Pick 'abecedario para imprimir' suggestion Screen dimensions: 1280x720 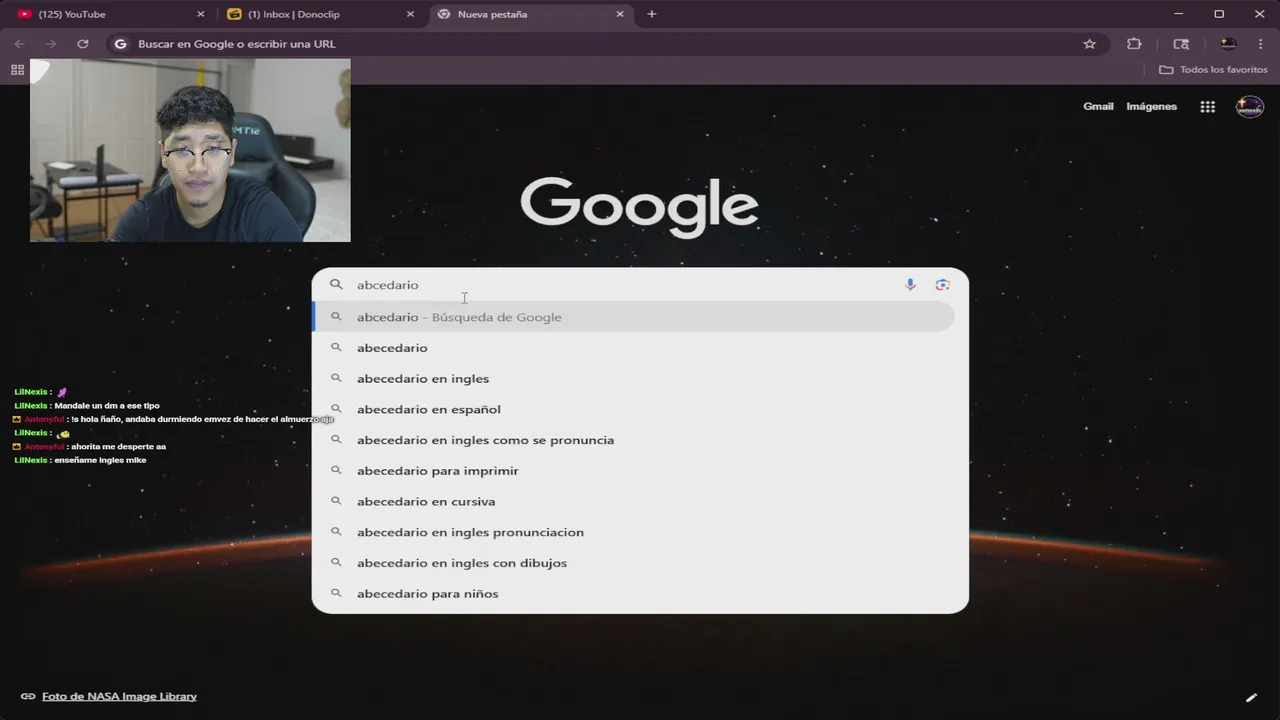[x=634, y=471]
